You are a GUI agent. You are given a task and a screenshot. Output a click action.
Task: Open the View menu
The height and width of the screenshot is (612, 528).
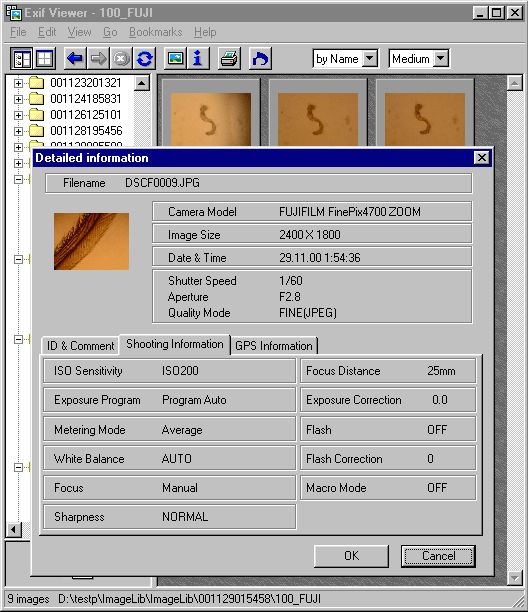tap(79, 32)
